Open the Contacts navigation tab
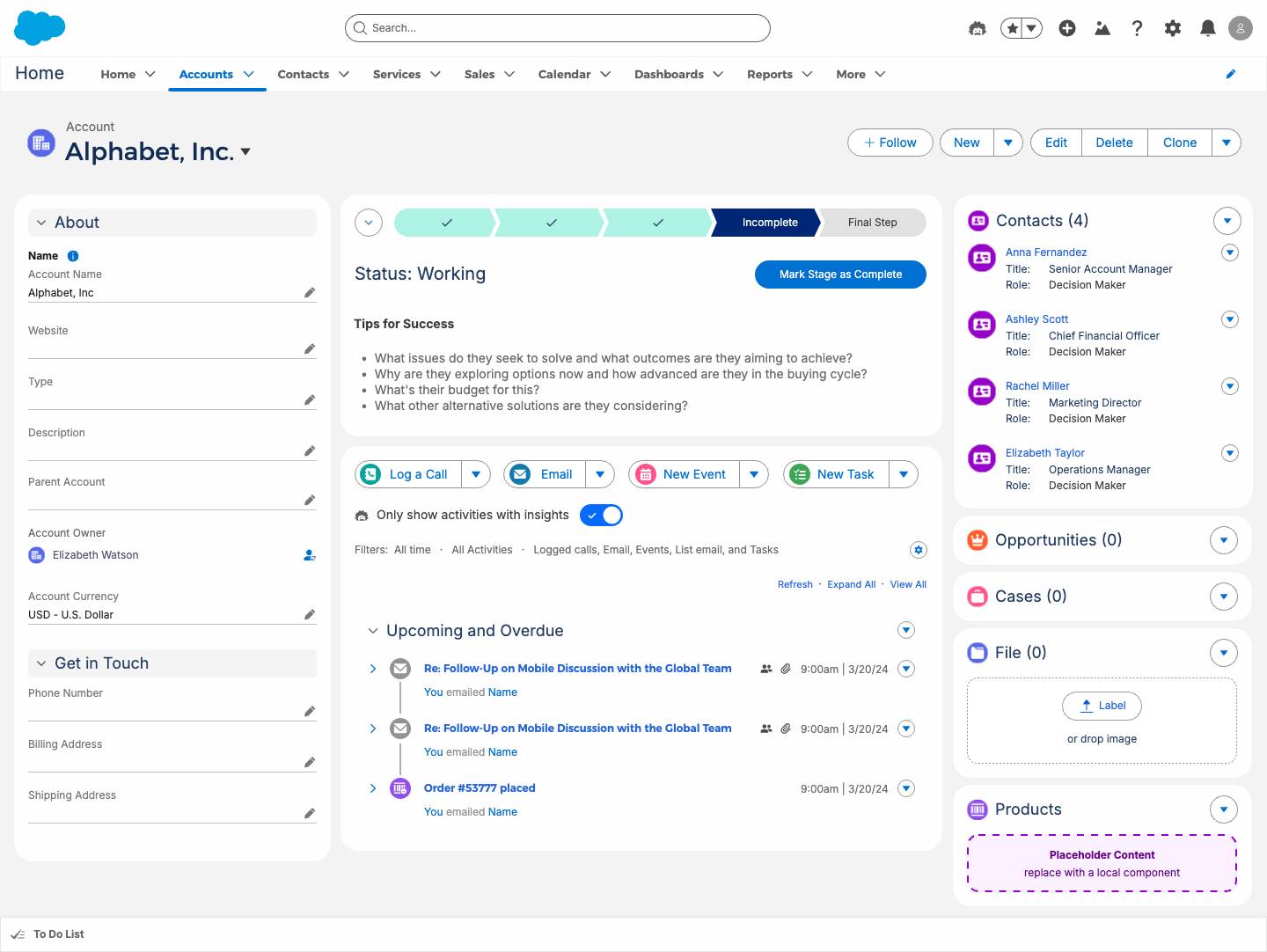This screenshot has height=952, width=1267. click(304, 75)
